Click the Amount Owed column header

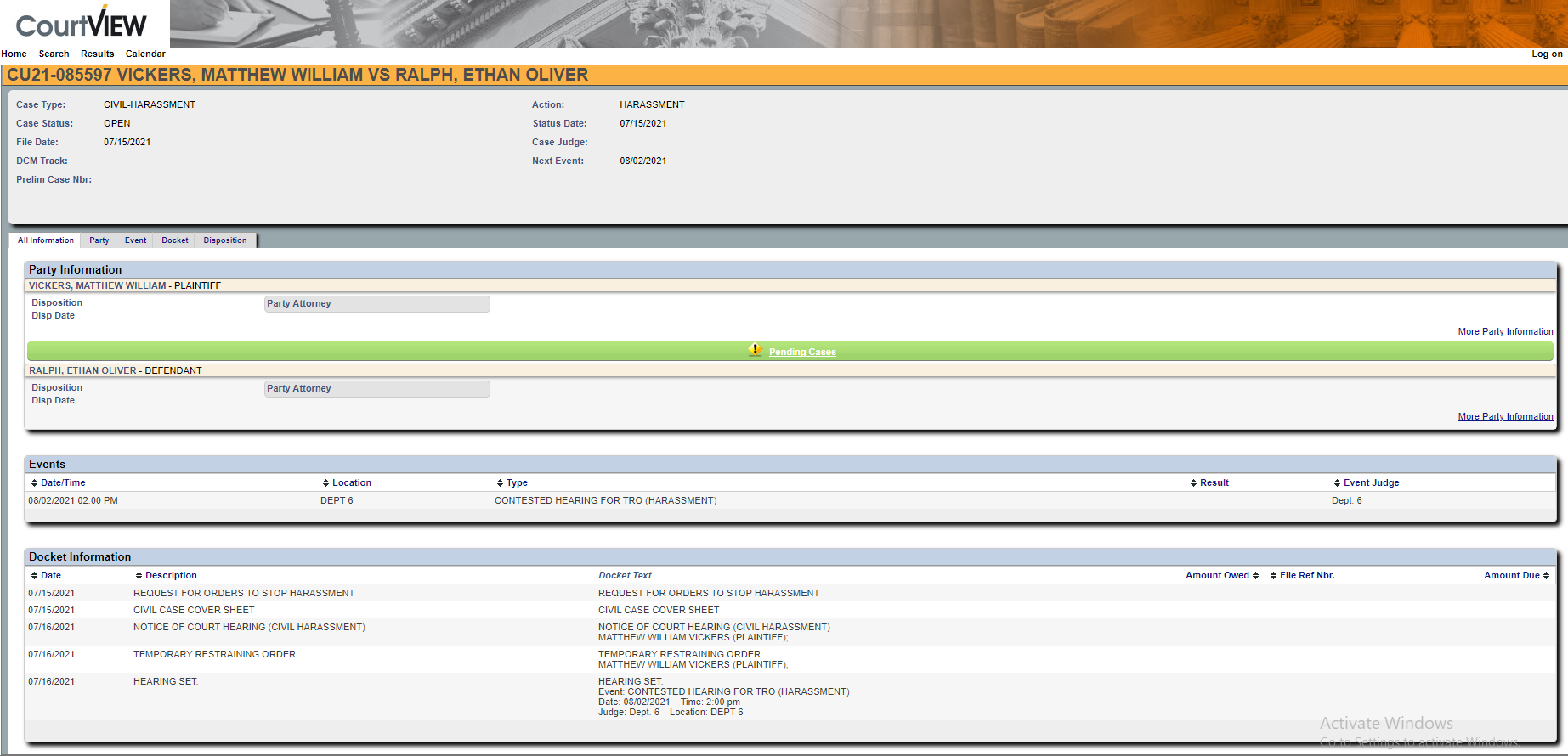1217,576
